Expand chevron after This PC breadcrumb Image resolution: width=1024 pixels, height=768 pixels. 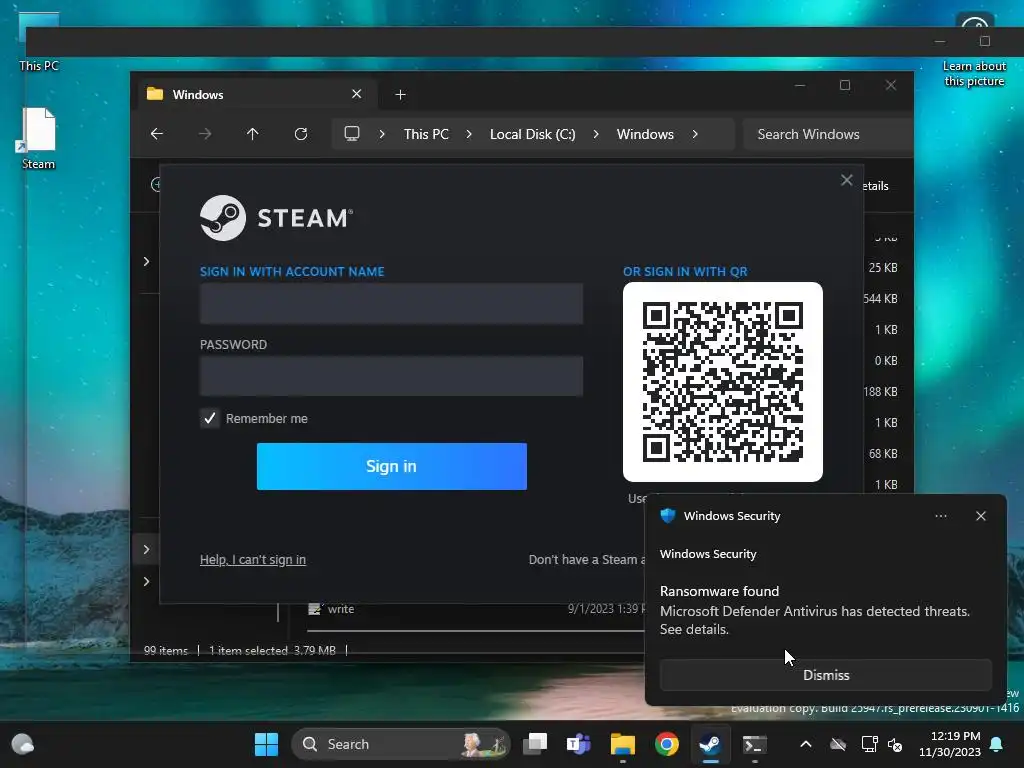(469, 134)
